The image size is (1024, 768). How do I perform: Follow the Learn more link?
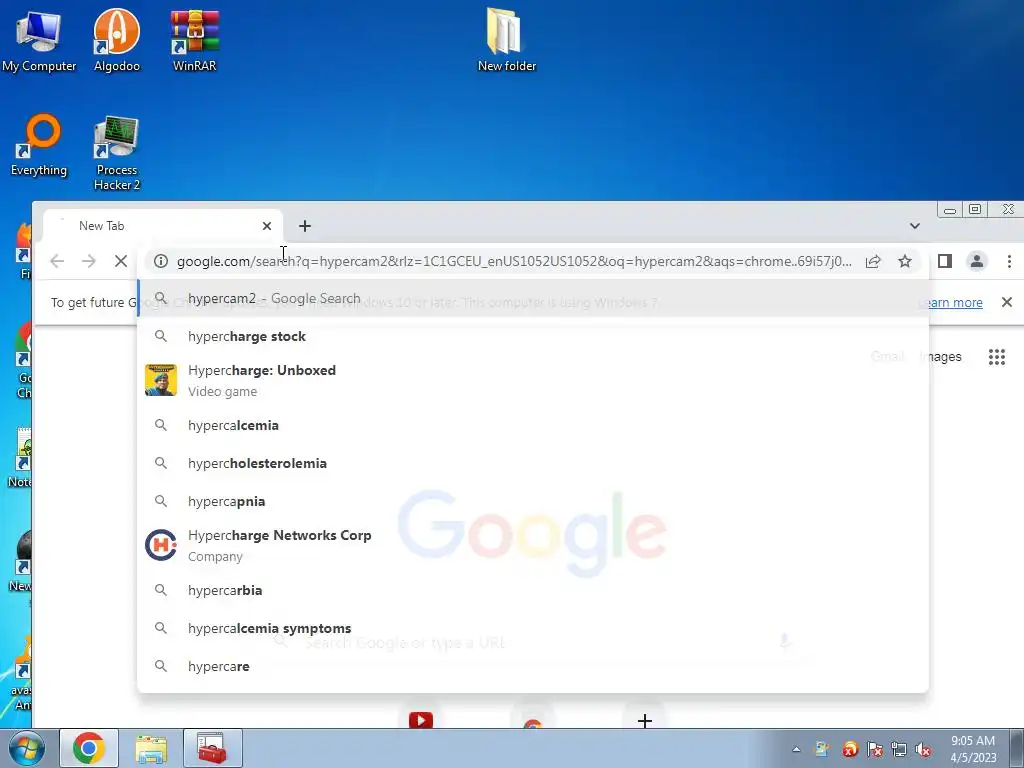tap(950, 302)
